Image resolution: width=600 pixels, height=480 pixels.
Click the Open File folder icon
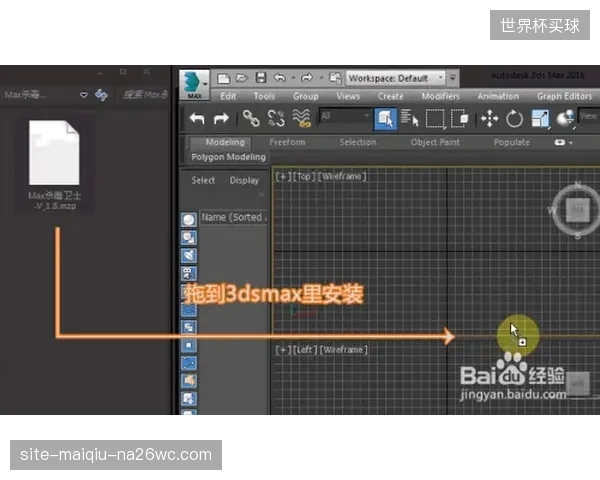point(241,78)
